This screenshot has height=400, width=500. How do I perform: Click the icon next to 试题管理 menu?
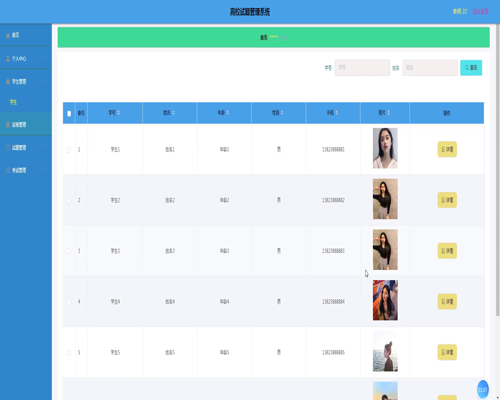(8, 147)
